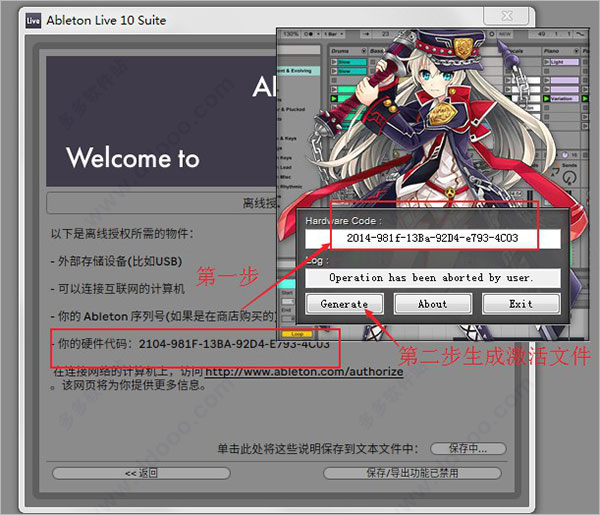The width and height of the screenshot is (600, 515).
Task: Click the line 外部存储设备(比如USB)
Action: pyautogui.click(x=116, y=262)
